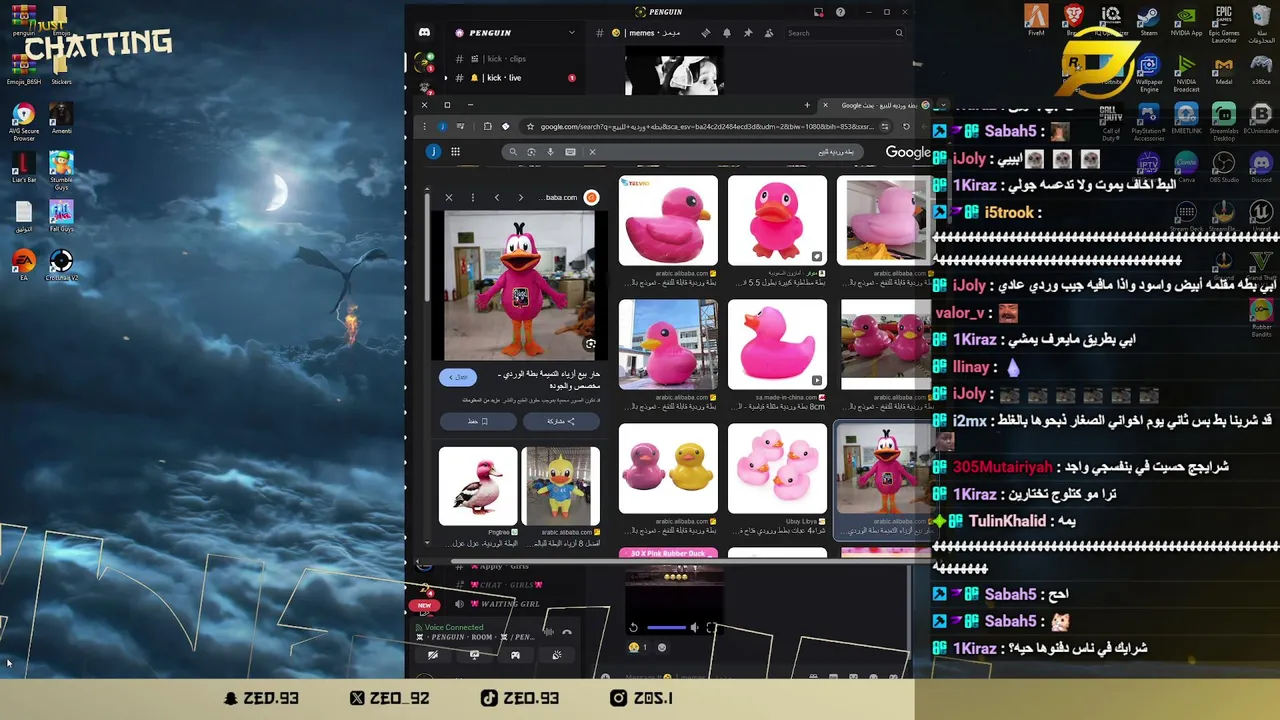The width and height of the screenshot is (1280, 720).
Task: Open the alibaba.com source link in the preview
Action: (x=571, y=198)
